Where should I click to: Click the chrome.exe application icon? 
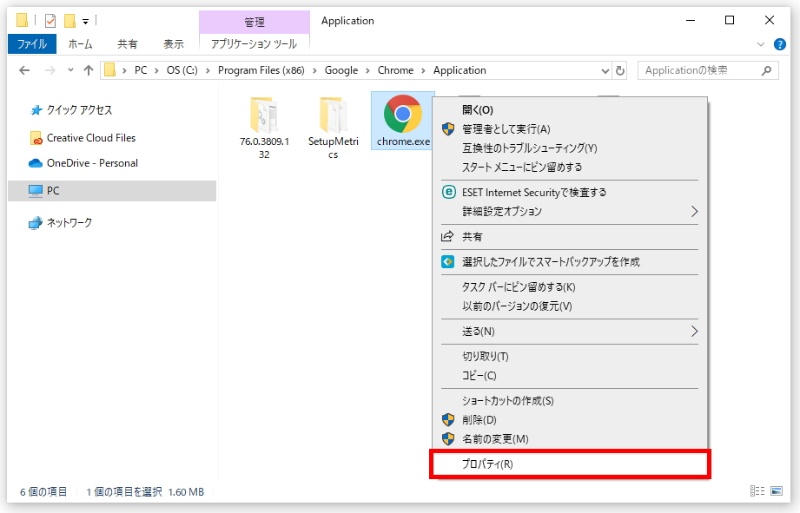point(401,117)
